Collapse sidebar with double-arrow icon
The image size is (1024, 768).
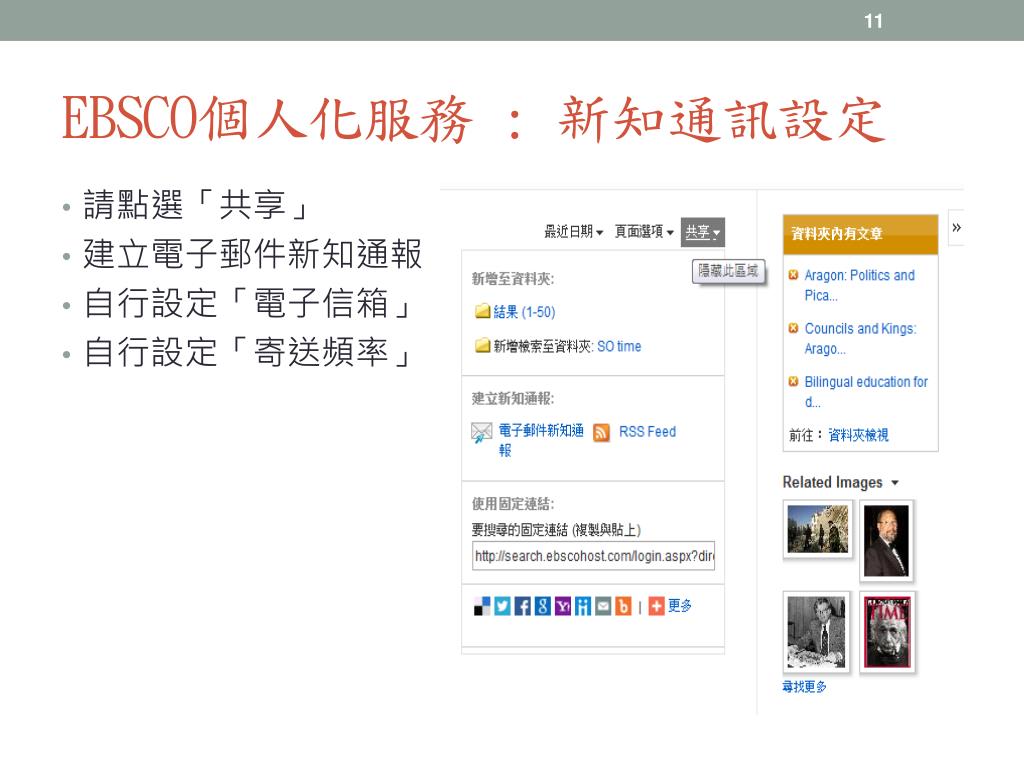coord(957,227)
